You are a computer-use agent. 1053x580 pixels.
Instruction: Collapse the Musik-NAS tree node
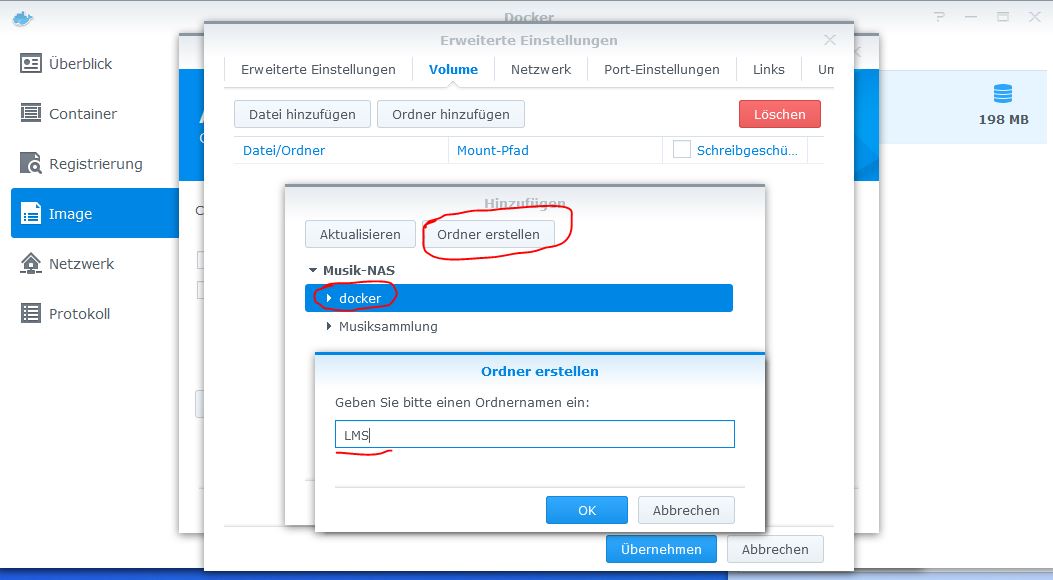tap(315, 270)
